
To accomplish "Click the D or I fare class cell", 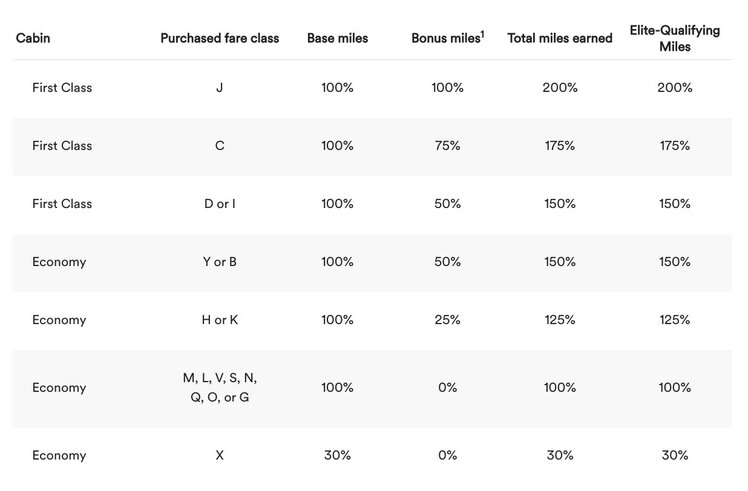I will [x=219, y=204].
